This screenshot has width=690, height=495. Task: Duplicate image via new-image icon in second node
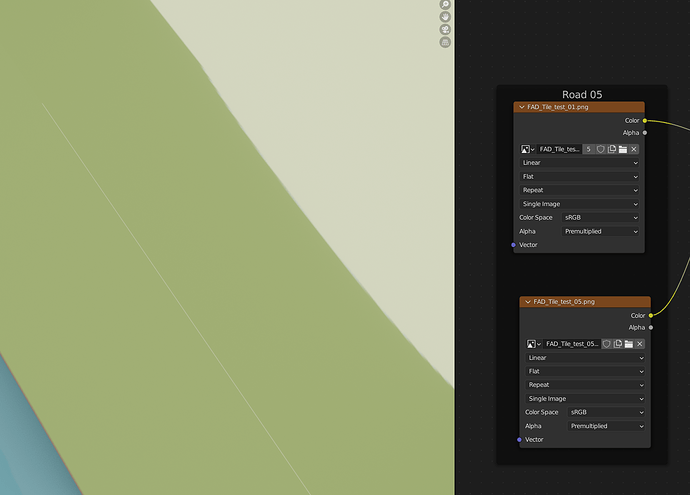[618, 344]
